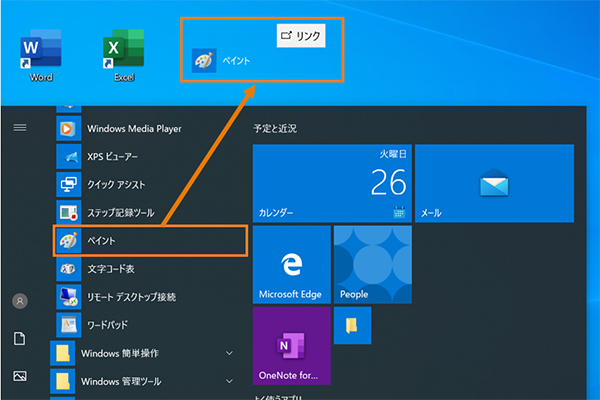
Task: Select the XPS ビューアー label
Action: pyautogui.click(x=112, y=157)
